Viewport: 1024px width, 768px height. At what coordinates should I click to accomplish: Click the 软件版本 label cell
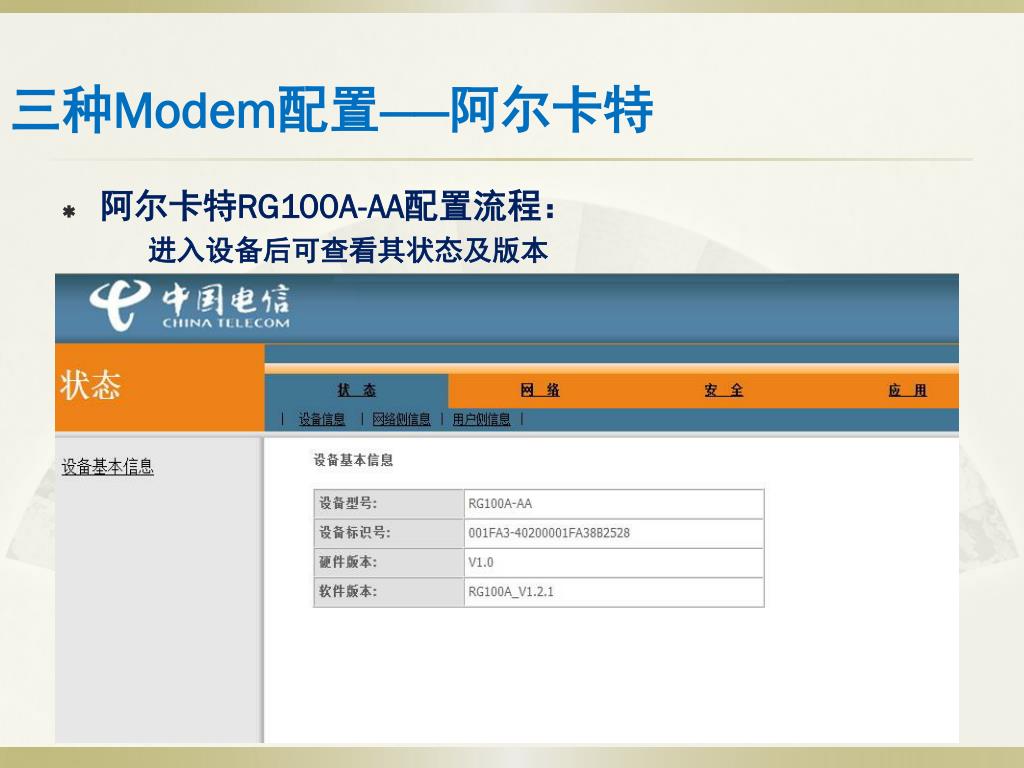point(389,592)
